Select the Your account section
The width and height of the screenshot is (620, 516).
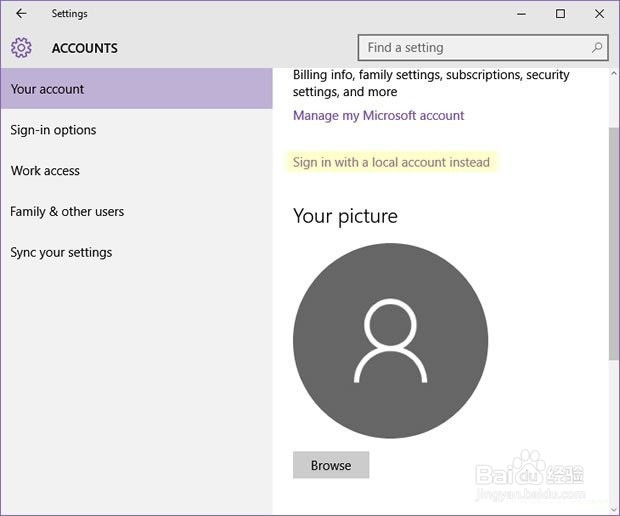(x=136, y=89)
